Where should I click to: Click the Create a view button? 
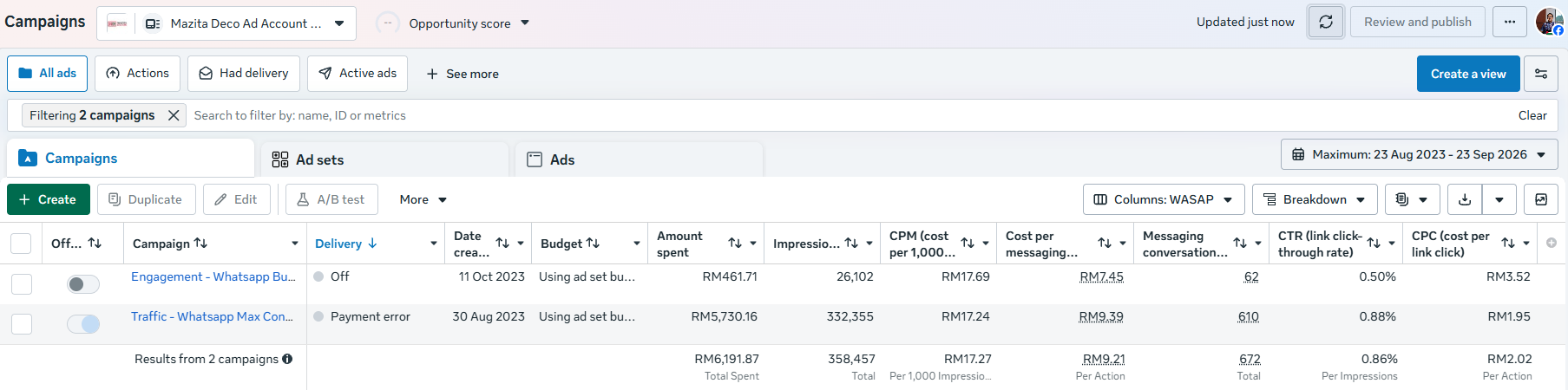click(x=1468, y=74)
